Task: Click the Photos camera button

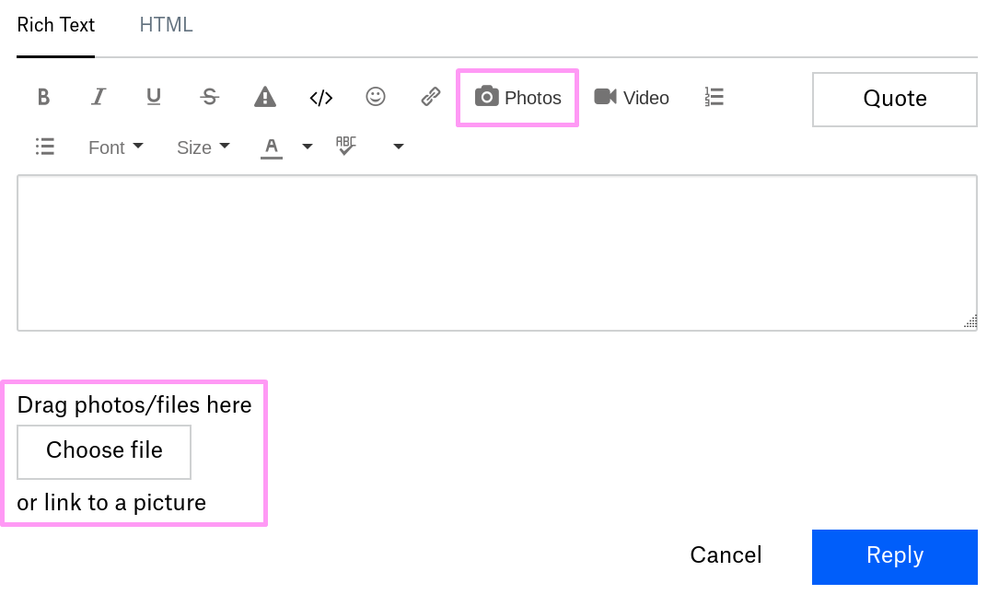Action: click(x=517, y=97)
